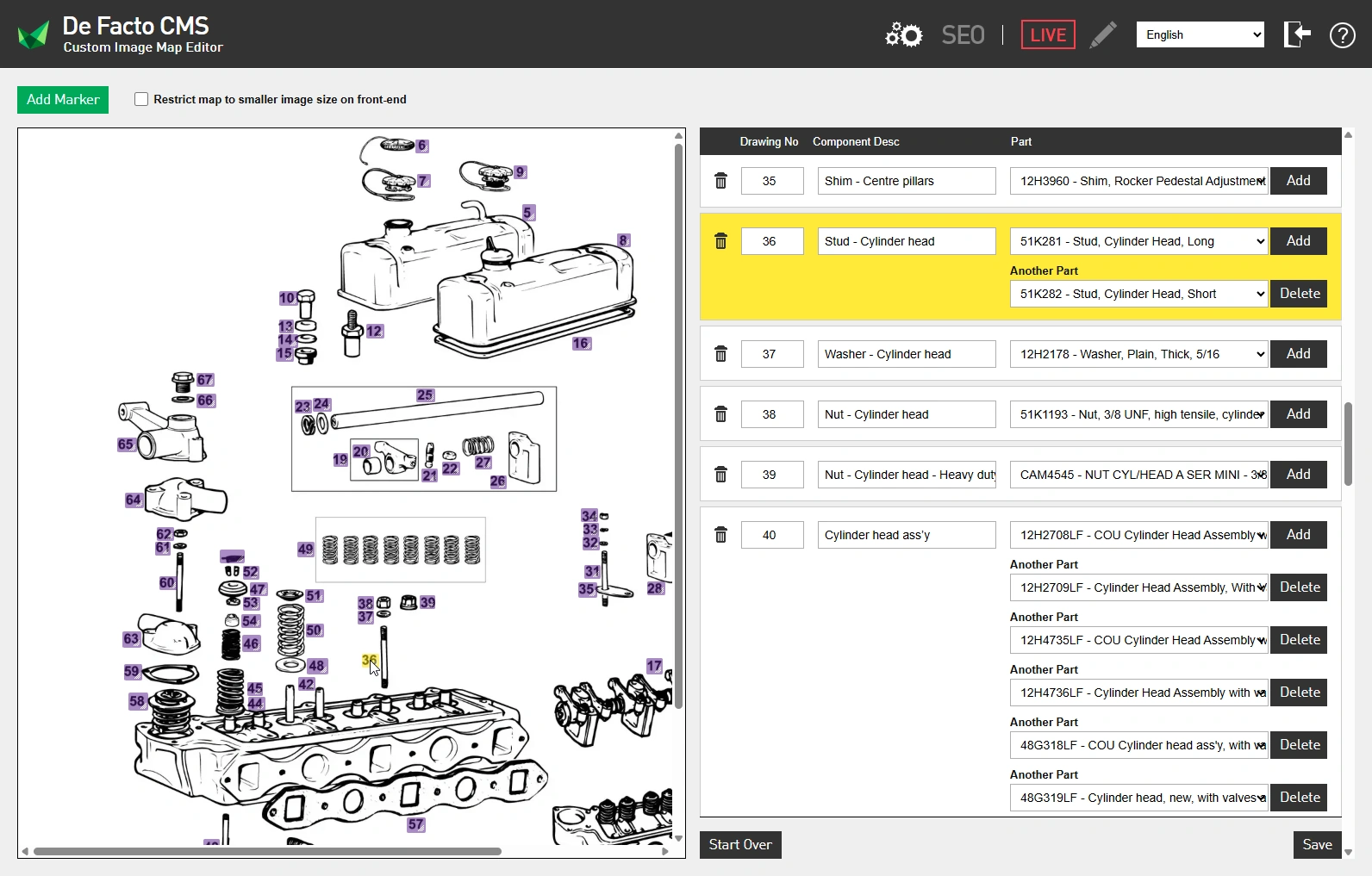This screenshot has height=876, width=1372.
Task: Delete the 48G319LF part entry
Action: click(x=1299, y=798)
